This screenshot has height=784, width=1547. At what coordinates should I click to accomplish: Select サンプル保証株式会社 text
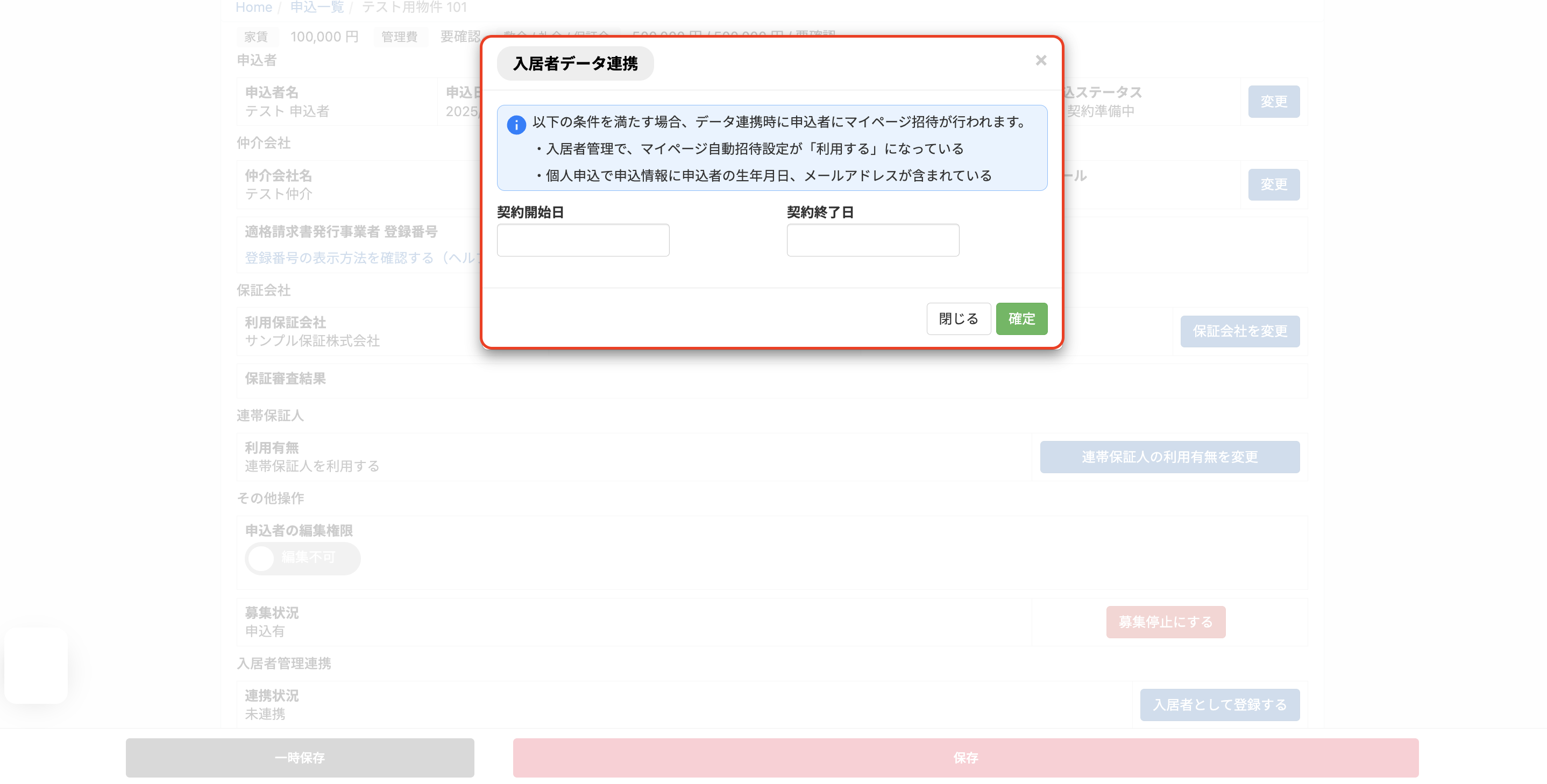point(313,341)
